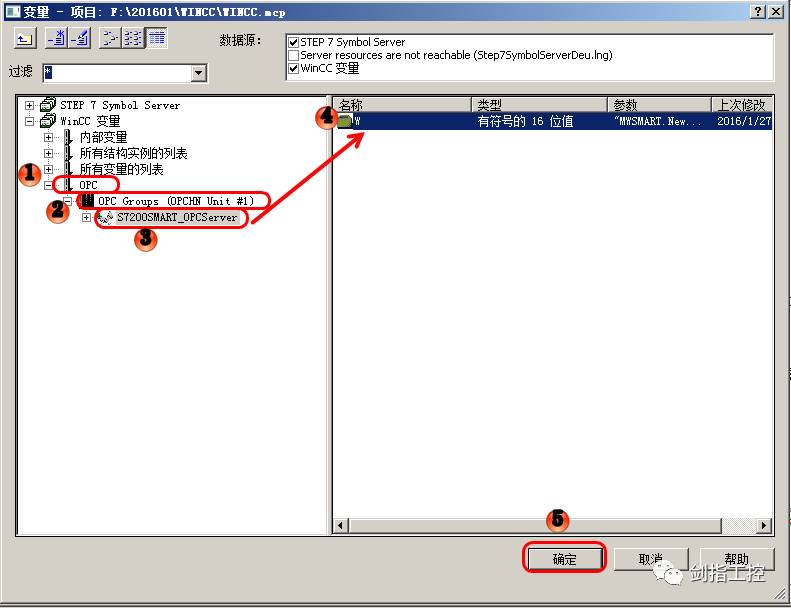Image resolution: width=791 pixels, height=608 pixels.
Task: Close the 变量 dialog window
Action: [776, 12]
